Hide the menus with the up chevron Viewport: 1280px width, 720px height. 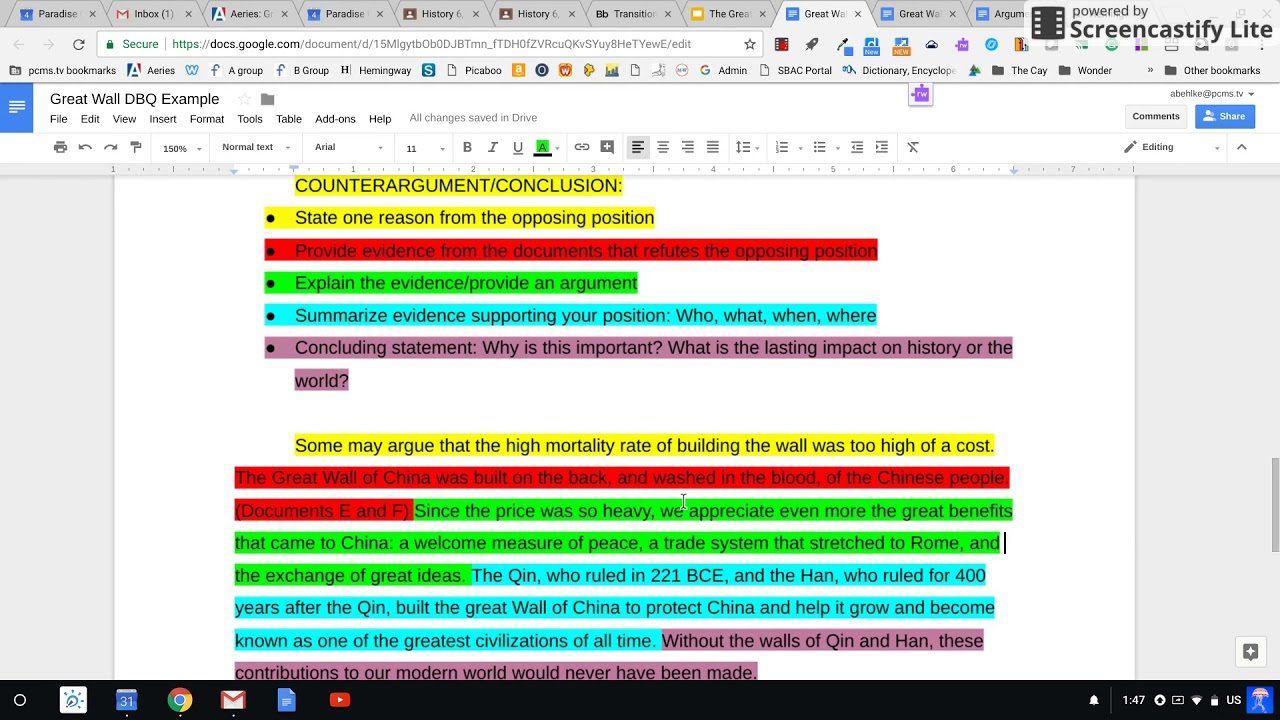point(1242,147)
